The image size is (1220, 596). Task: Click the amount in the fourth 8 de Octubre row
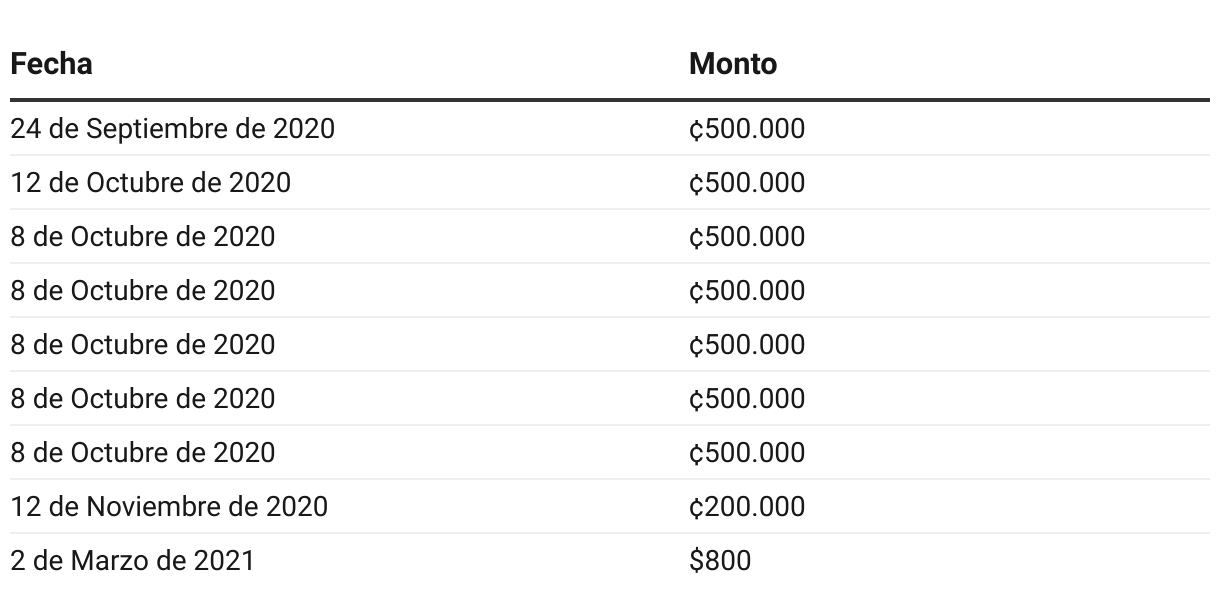pyautogui.click(x=746, y=399)
